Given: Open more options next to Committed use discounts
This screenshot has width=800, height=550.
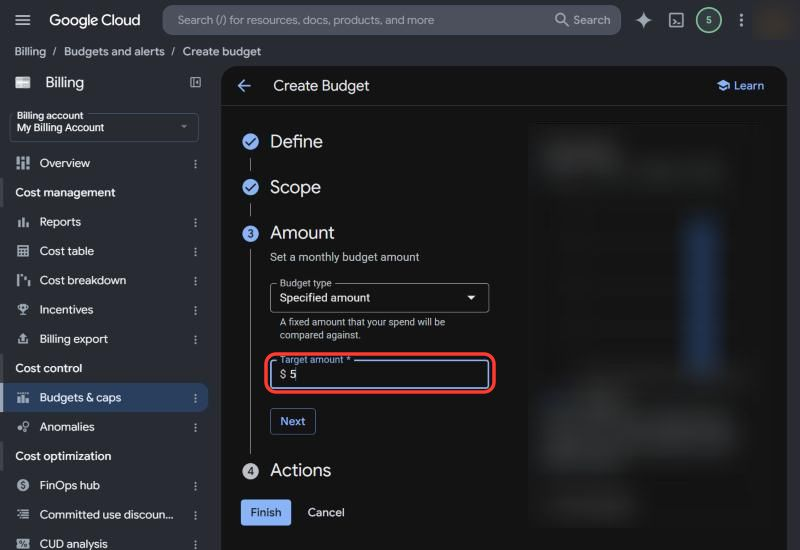Looking at the screenshot, I should (195, 515).
